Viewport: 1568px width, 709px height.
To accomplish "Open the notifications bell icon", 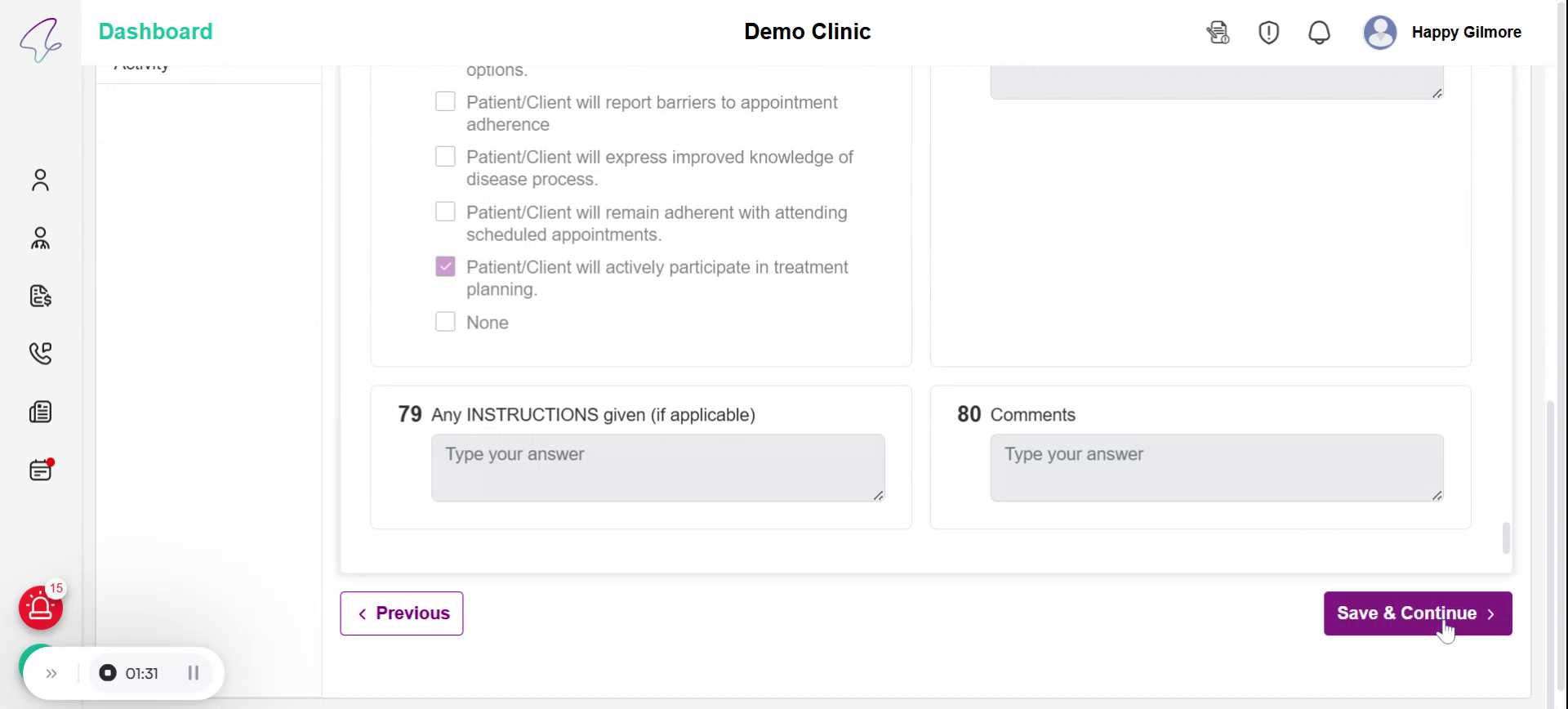I will (x=1319, y=33).
